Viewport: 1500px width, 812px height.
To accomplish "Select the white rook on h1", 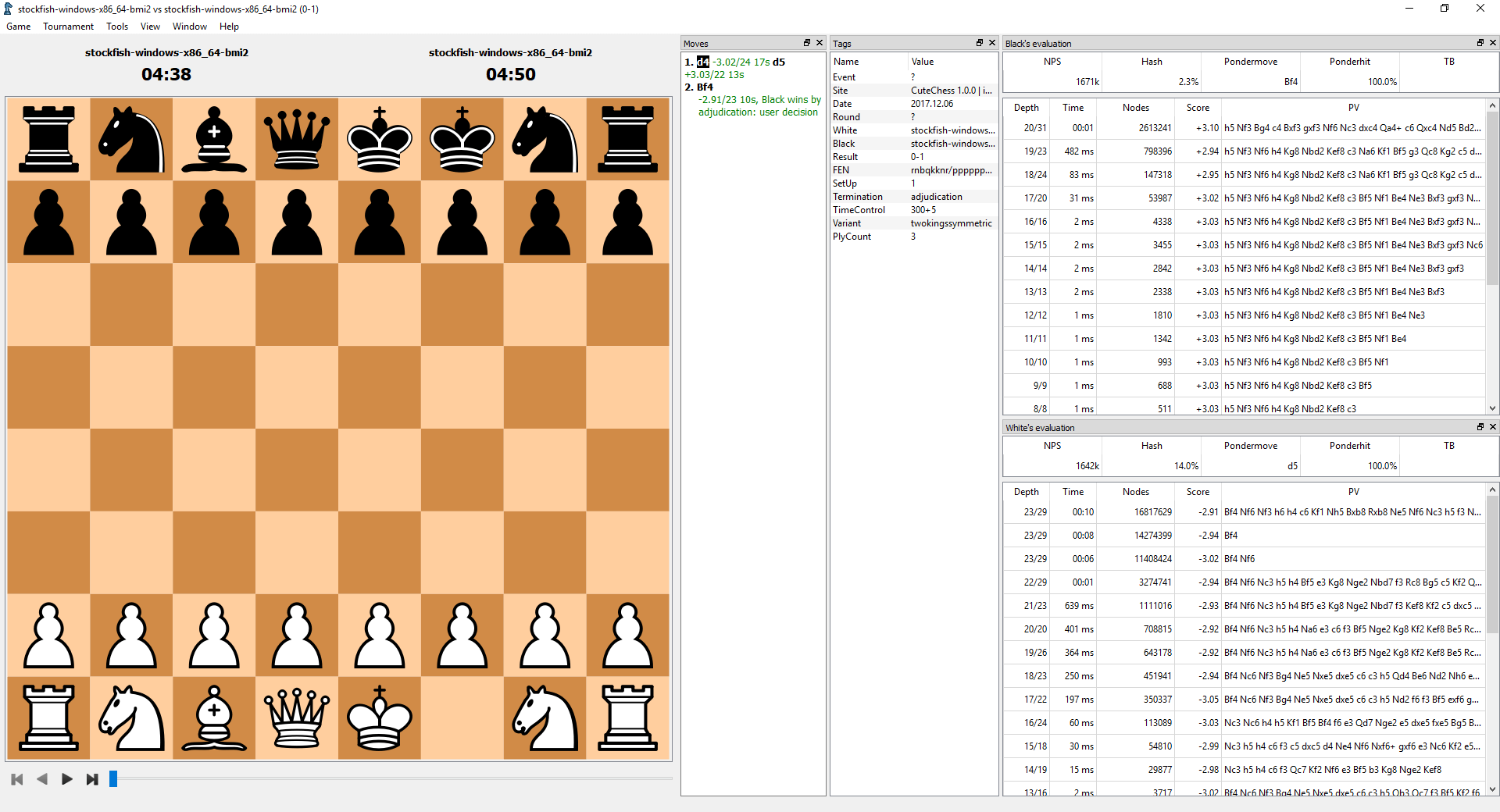I will [628, 718].
